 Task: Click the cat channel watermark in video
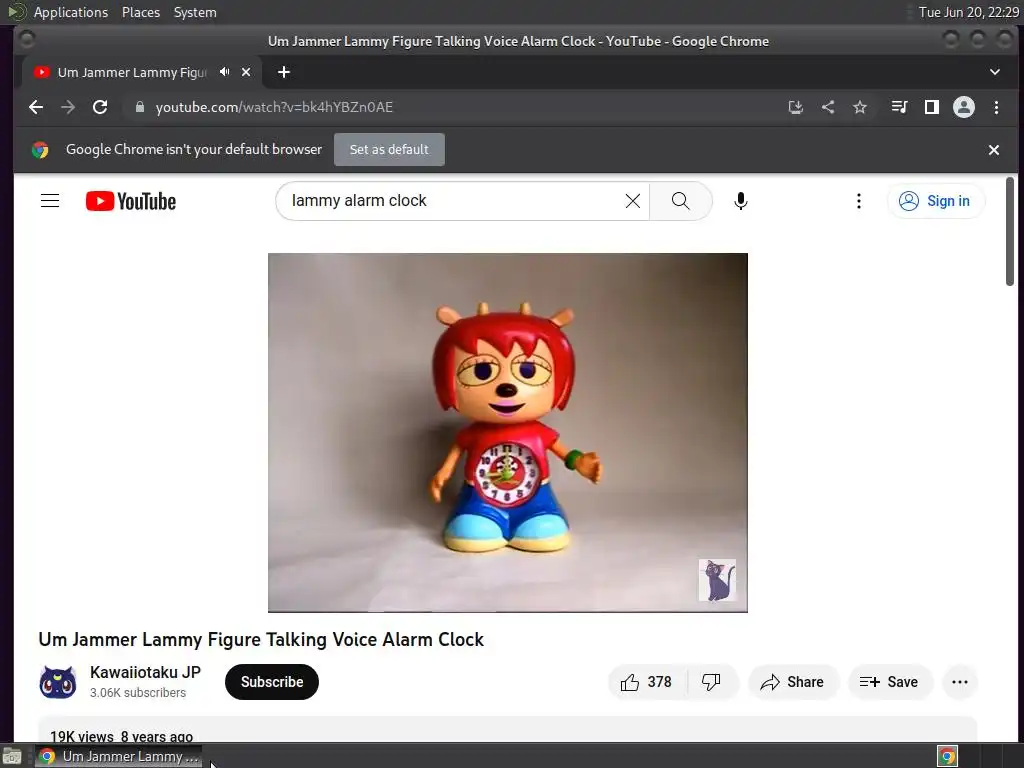tap(717, 580)
